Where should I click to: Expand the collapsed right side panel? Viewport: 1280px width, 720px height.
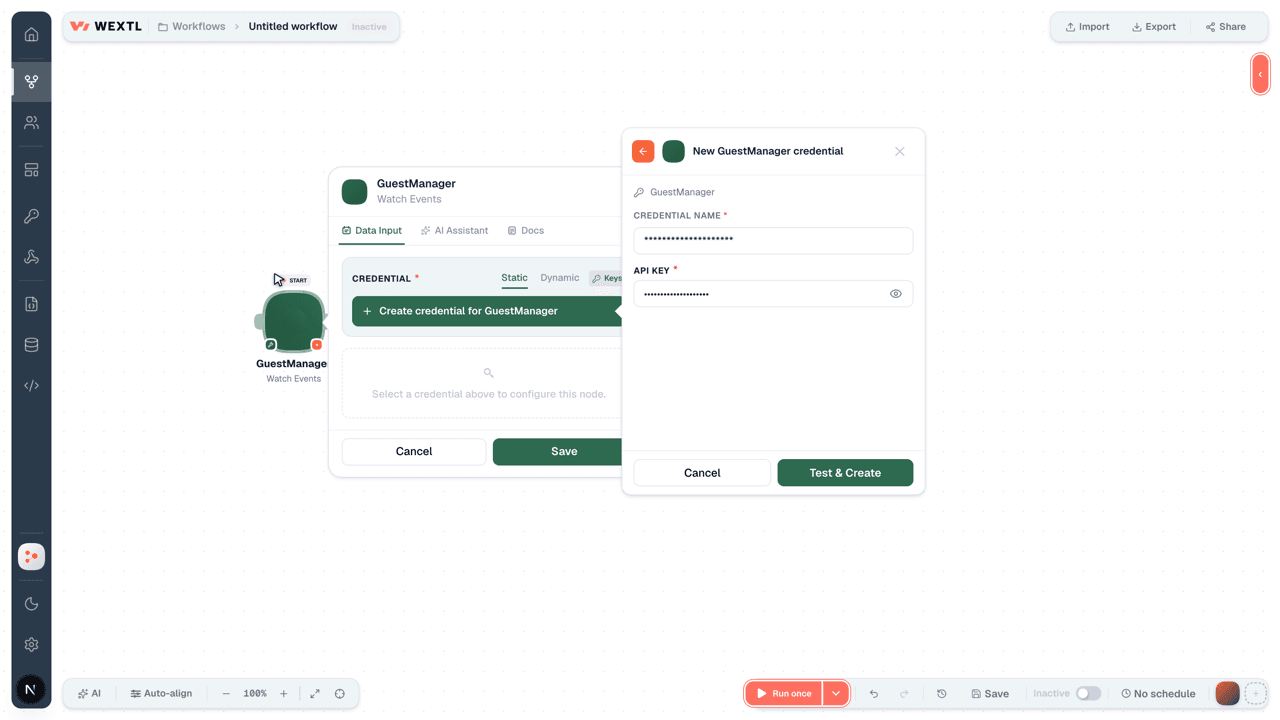pyautogui.click(x=1260, y=74)
